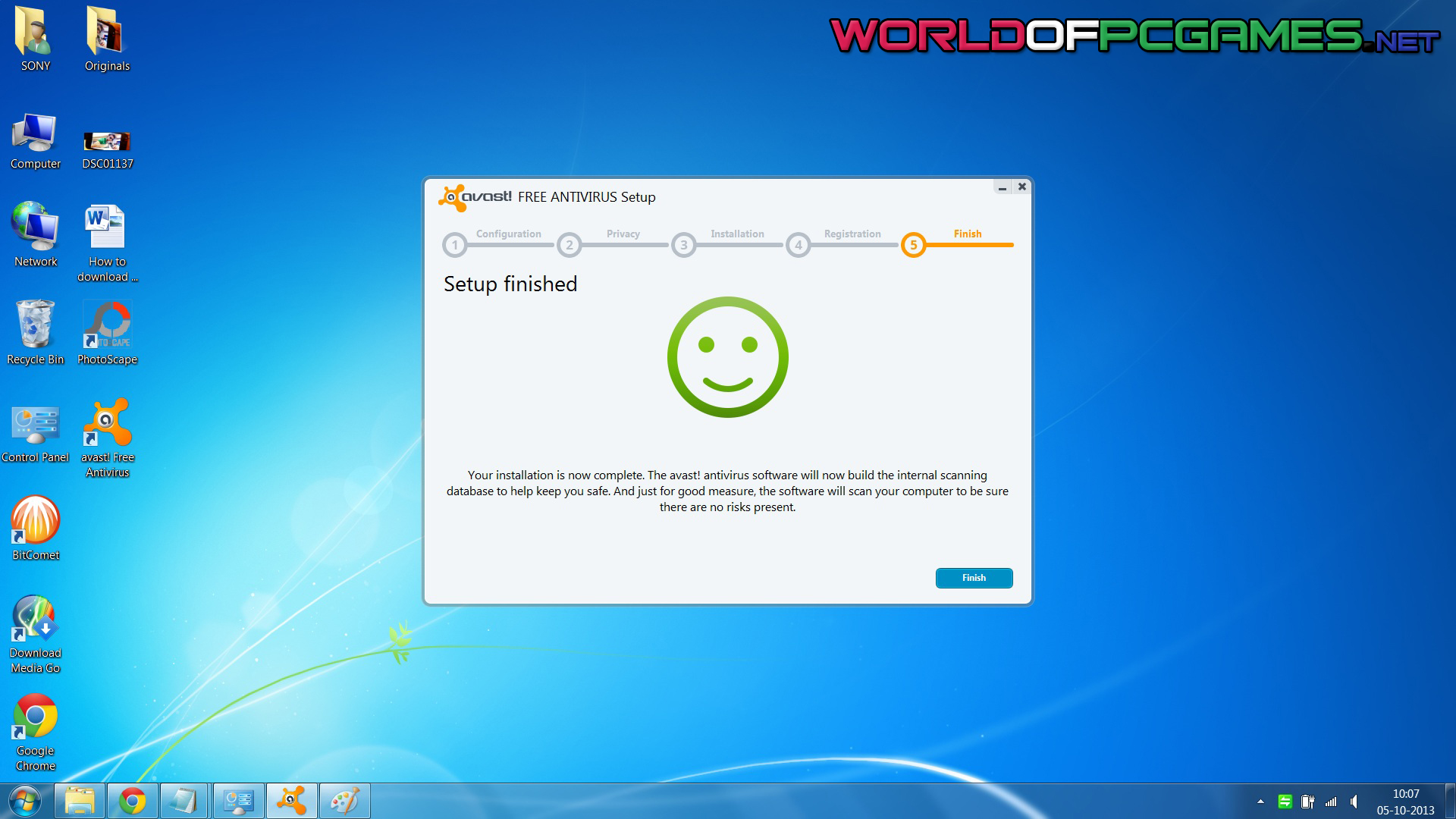Show hidden system tray icons arrow
1456x819 pixels.
pos(1260,802)
